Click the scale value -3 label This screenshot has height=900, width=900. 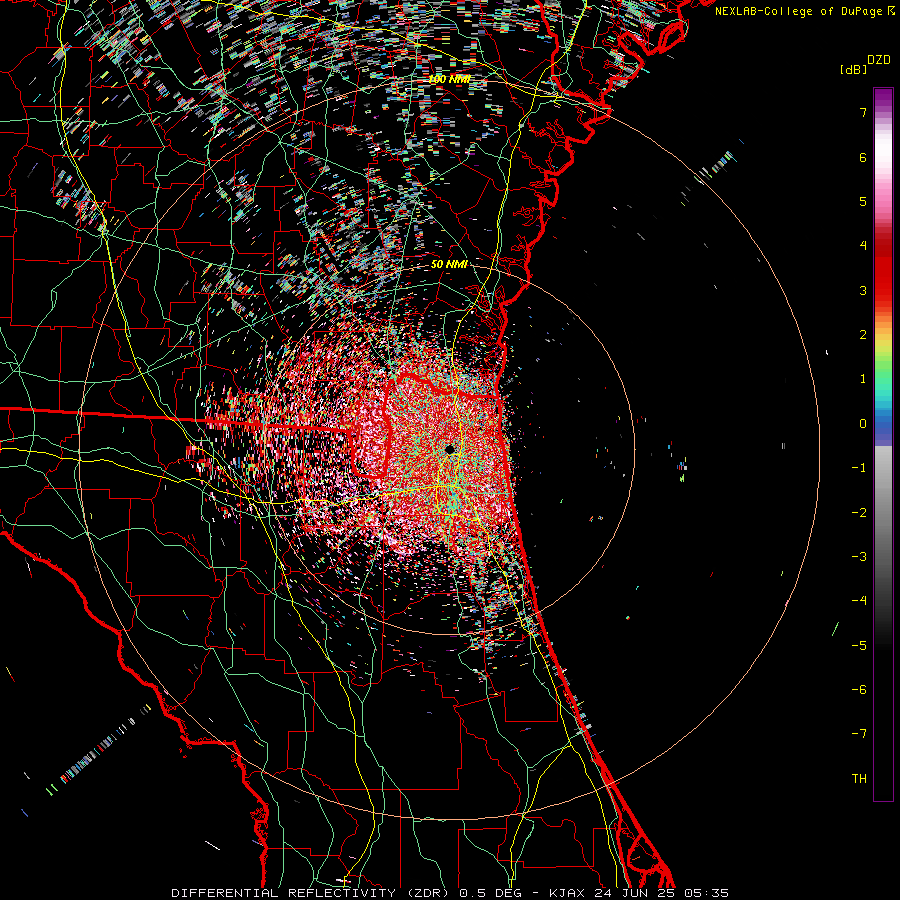[859, 557]
